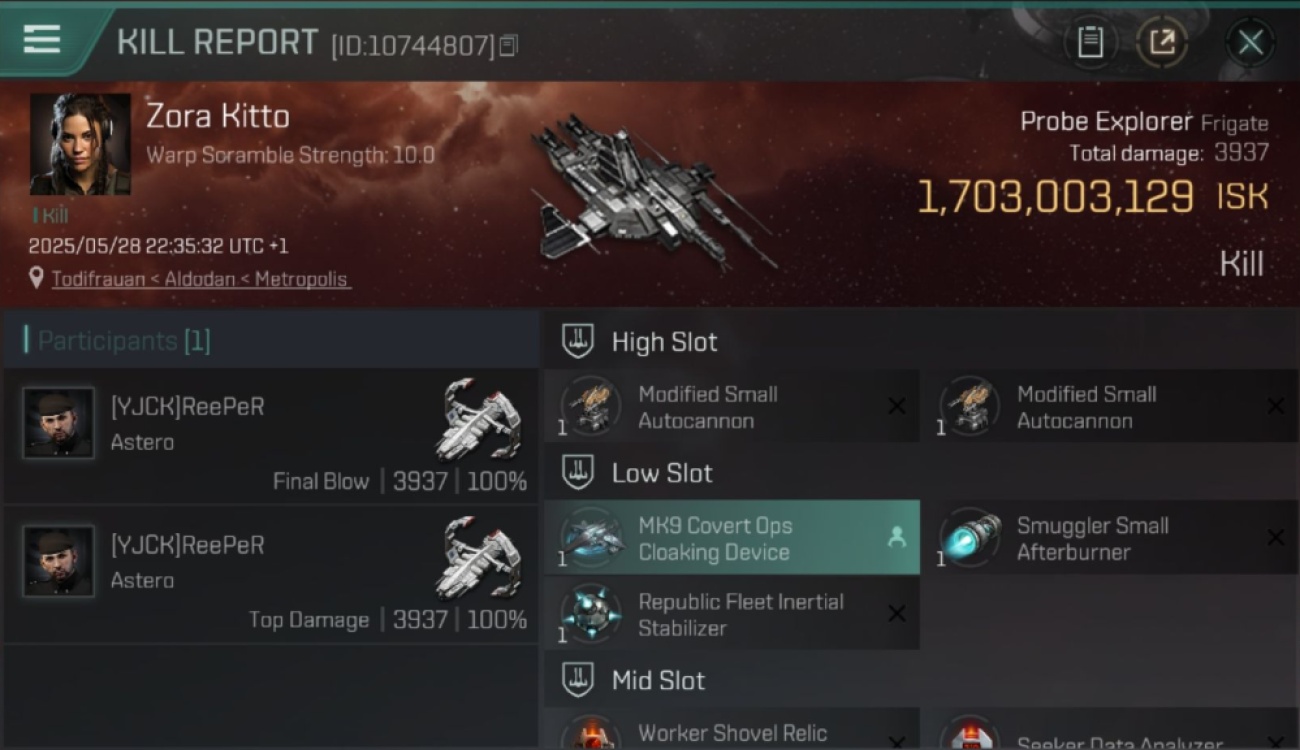Click the person icon on Cloaking Device
Image resolution: width=1300 pixels, height=750 pixels.
click(x=896, y=538)
